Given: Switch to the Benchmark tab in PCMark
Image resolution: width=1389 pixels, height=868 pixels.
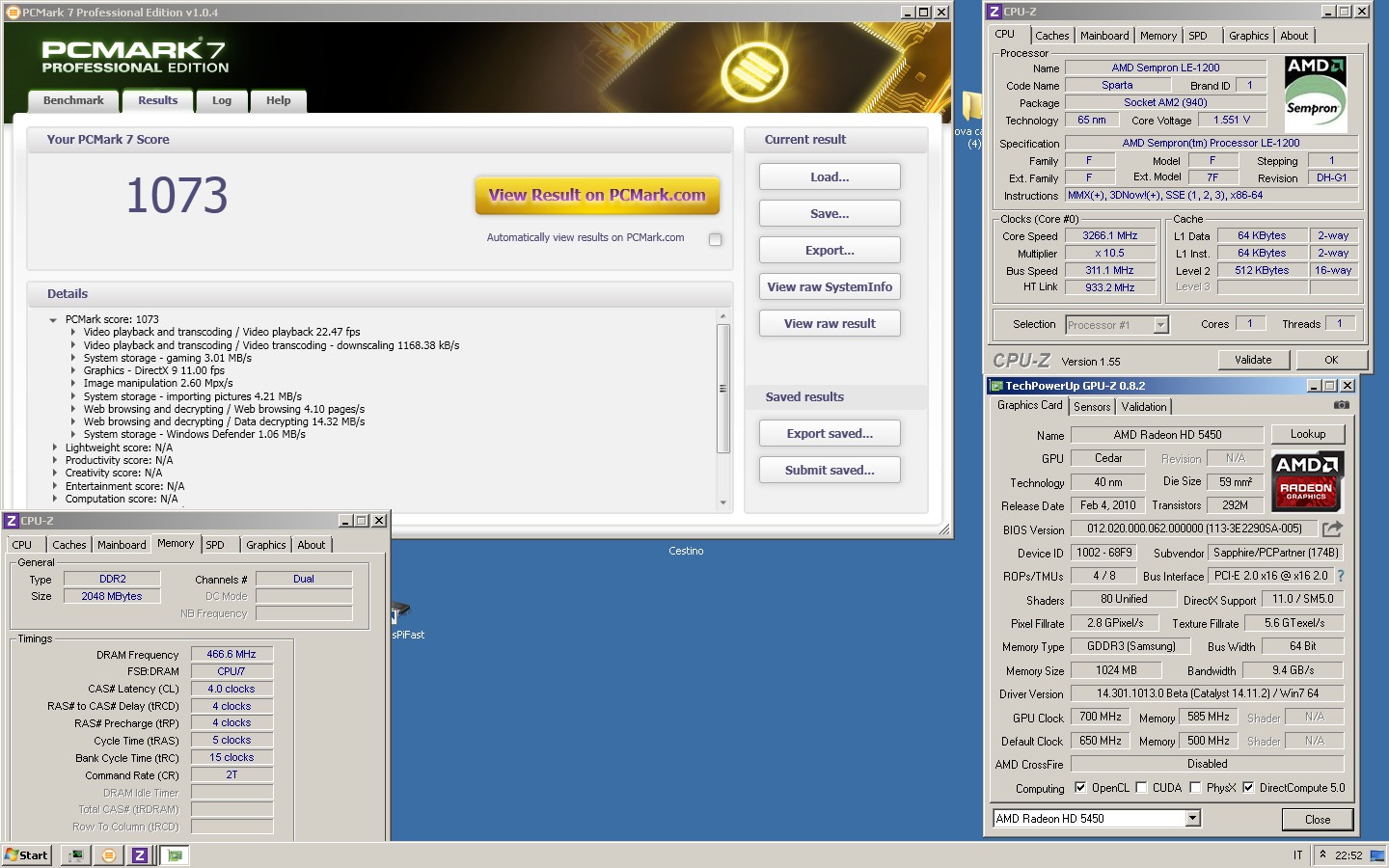Looking at the screenshot, I should [x=73, y=100].
